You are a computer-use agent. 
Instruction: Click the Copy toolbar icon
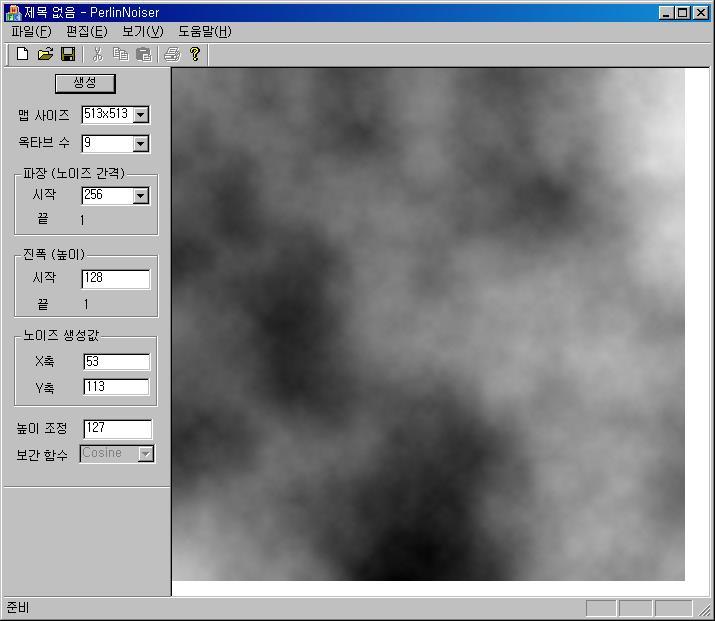121,54
